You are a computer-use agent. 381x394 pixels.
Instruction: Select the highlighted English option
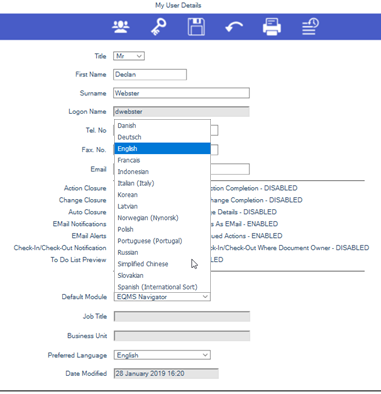point(162,149)
